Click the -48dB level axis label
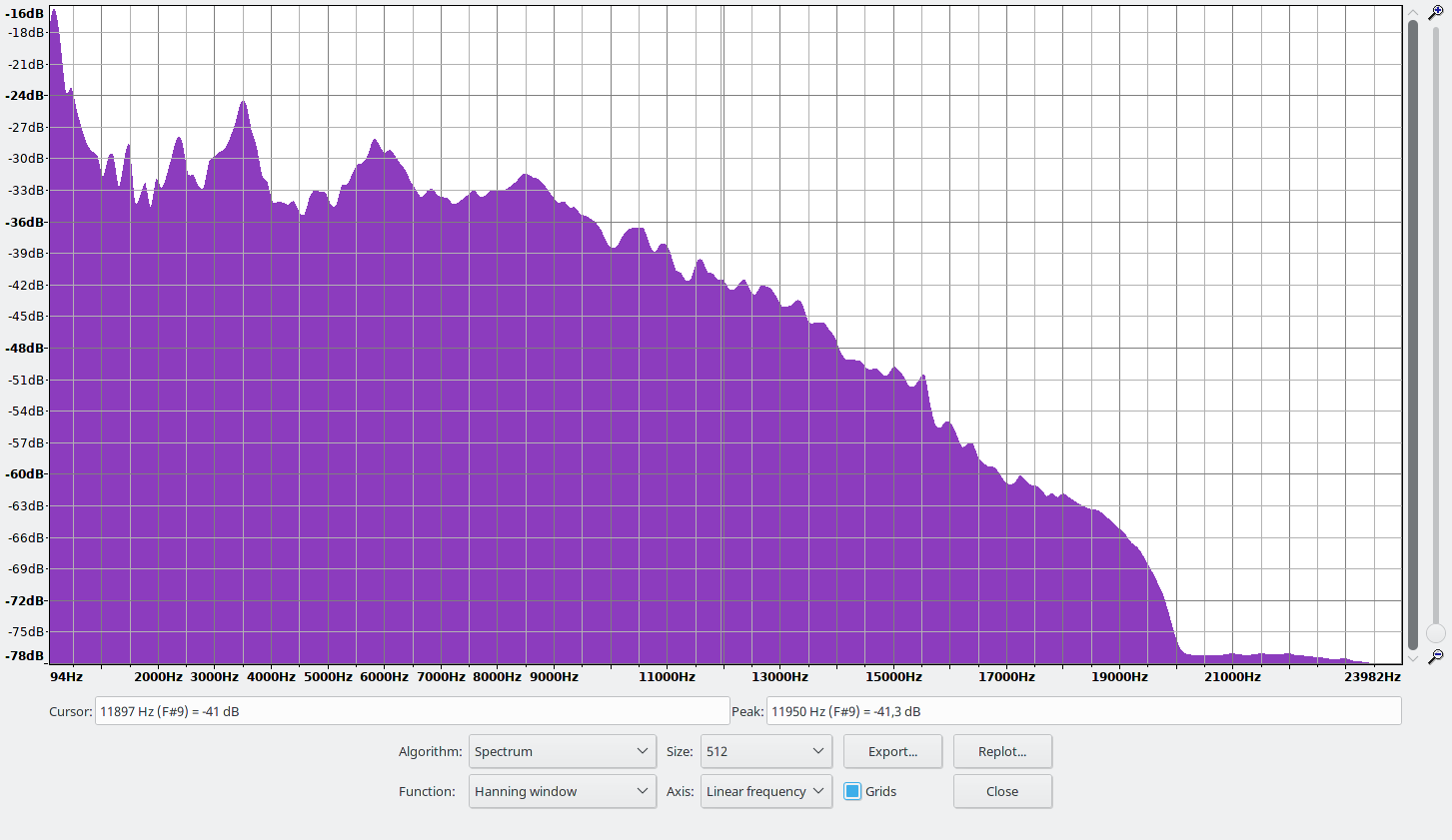The height and width of the screenshot is (840, 1452). pyautogui.click(x=25, y=348)
